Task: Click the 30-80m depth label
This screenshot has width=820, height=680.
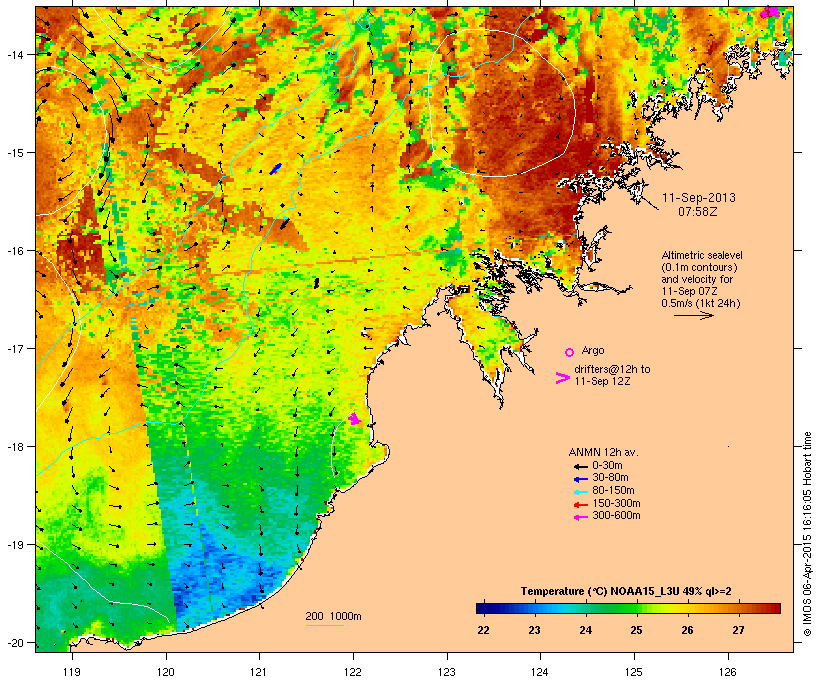Action: pyautogui.click(x=610, y=478)
